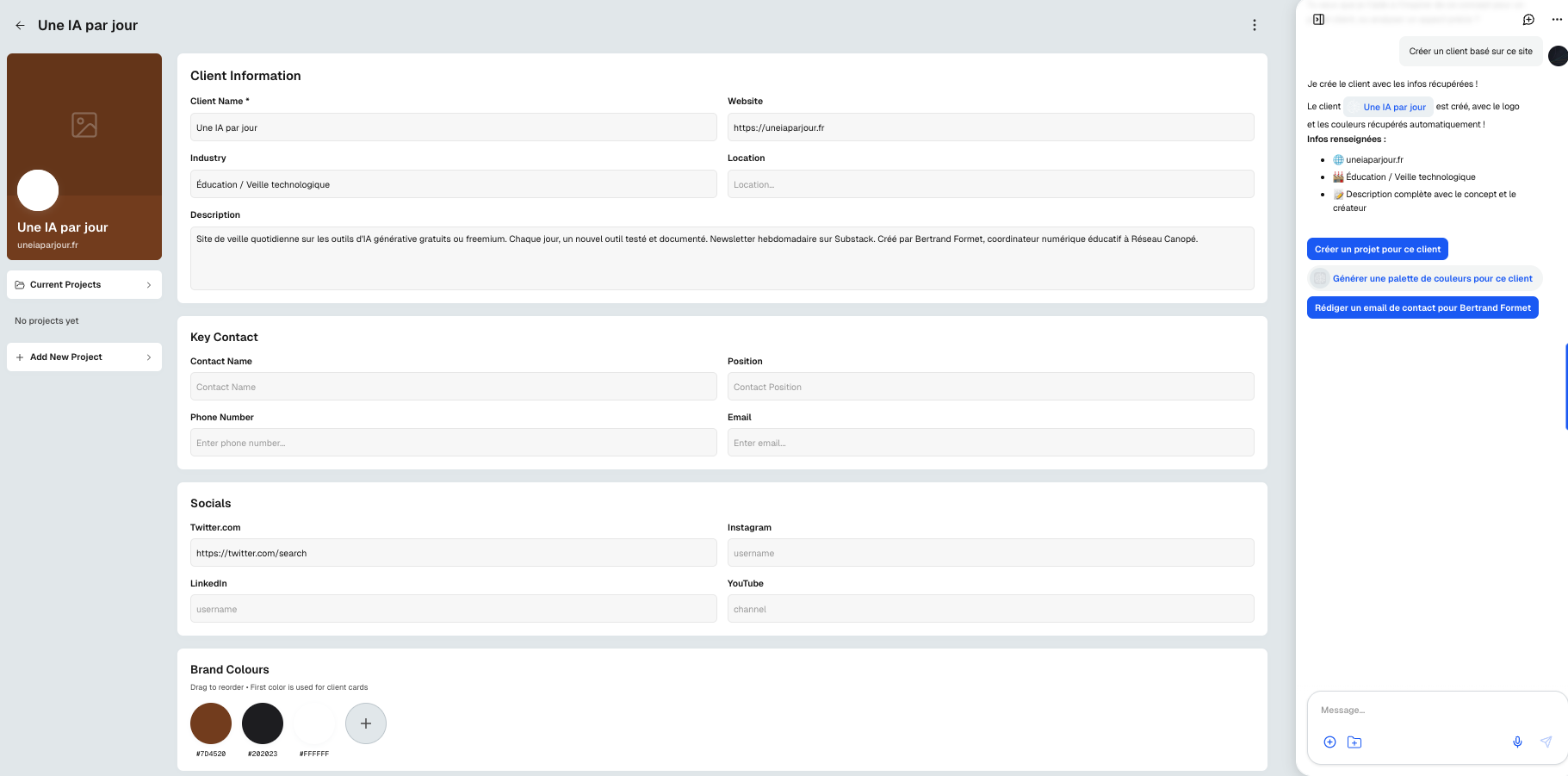Open the three-dot menu of the client page
Viewport: 1568px width, 776px height.
point(1254,25)
